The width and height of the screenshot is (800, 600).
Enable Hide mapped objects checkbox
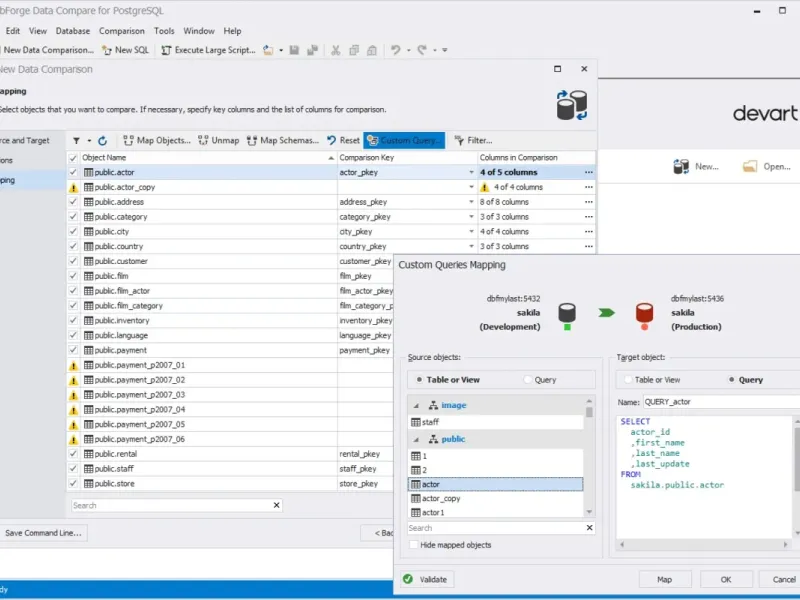[414, 545]
